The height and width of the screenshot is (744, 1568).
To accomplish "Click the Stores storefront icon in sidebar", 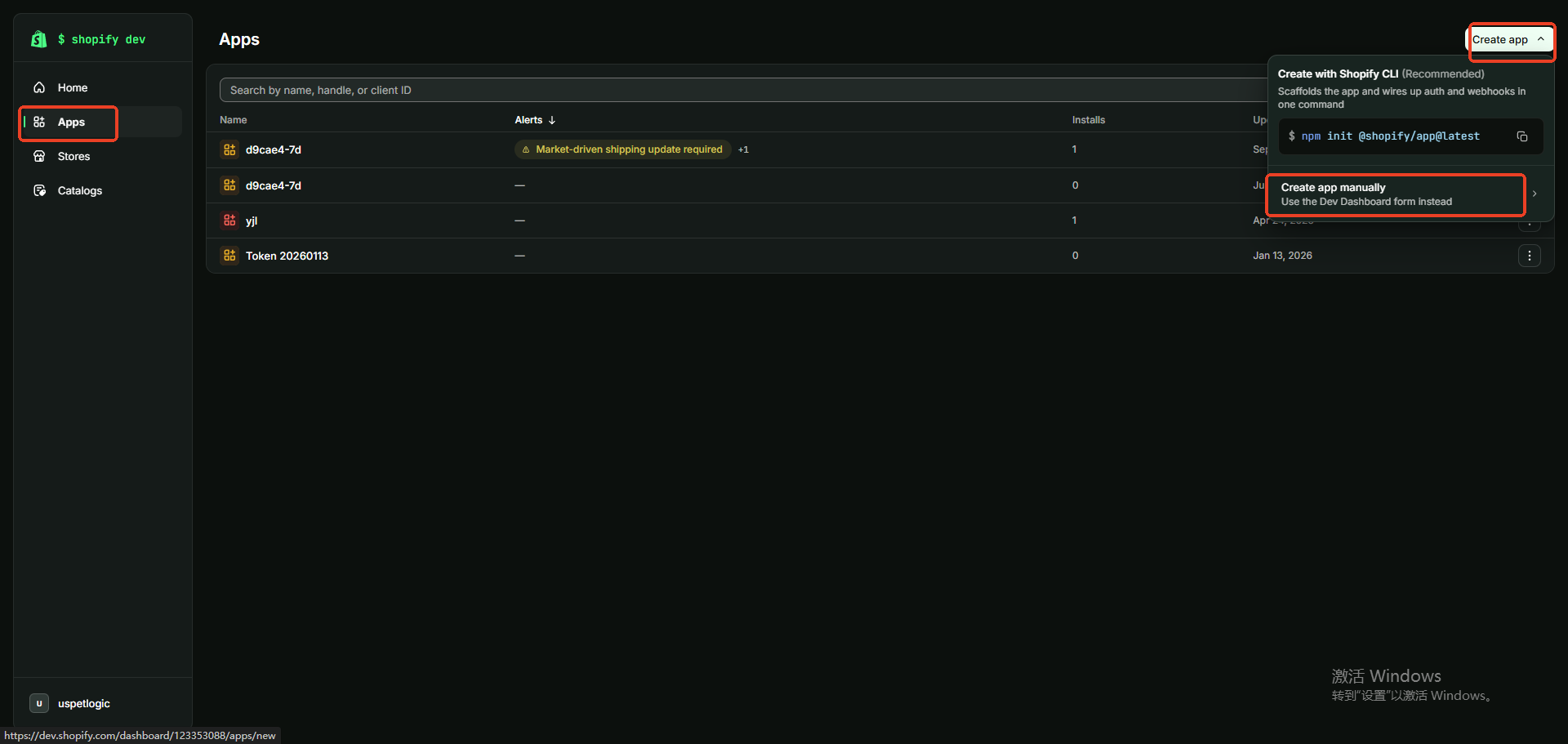I will (39, 156).
